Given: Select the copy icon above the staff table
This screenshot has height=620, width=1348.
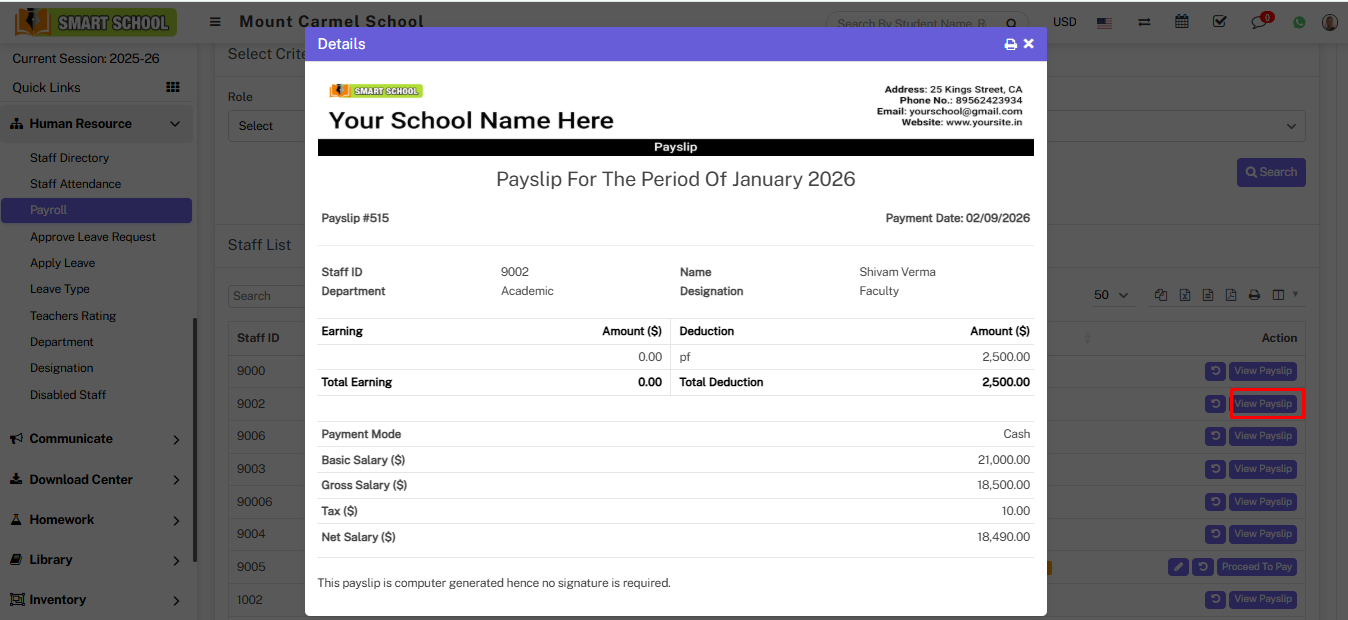Looking at the screenshot, I should pos(1160,294).
